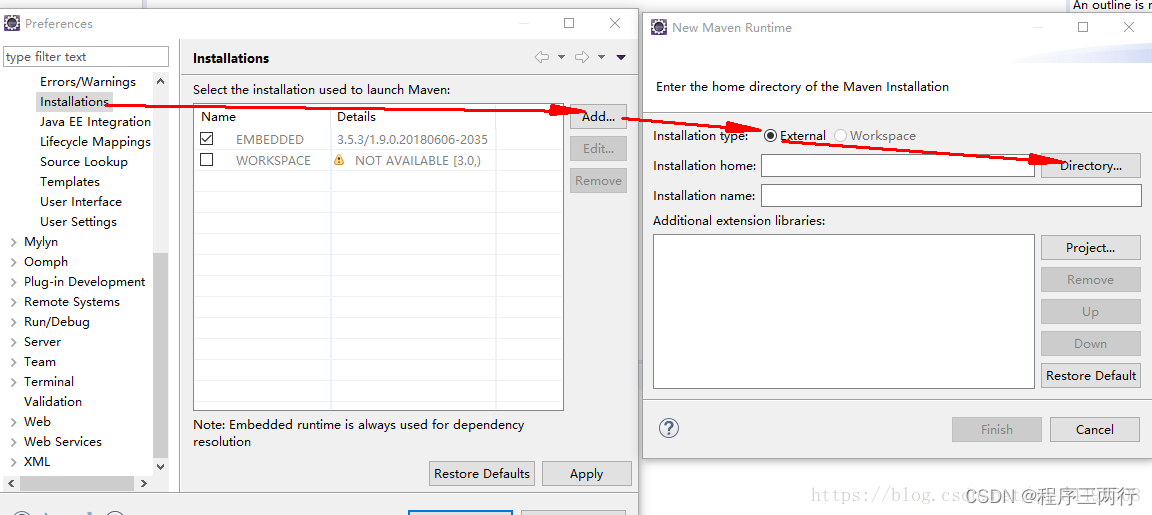1152x515 pixels.
Task: Focus the Installation home field
Action: coord(898,166)
